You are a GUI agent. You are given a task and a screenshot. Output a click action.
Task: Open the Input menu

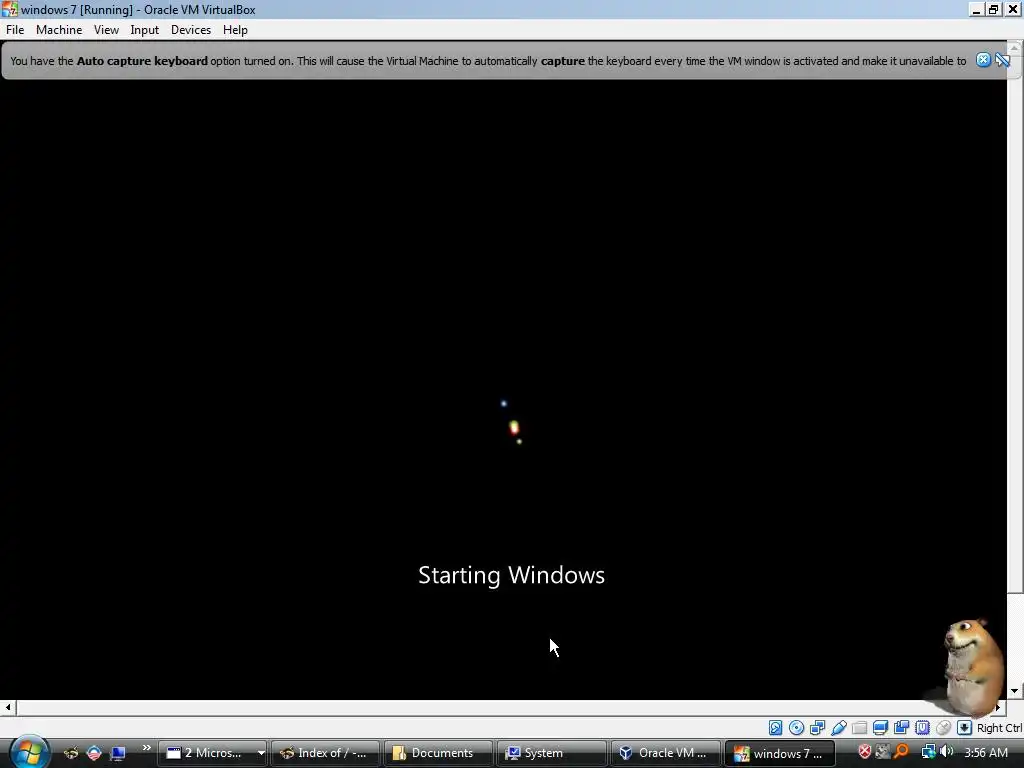[x=144, y=30]
